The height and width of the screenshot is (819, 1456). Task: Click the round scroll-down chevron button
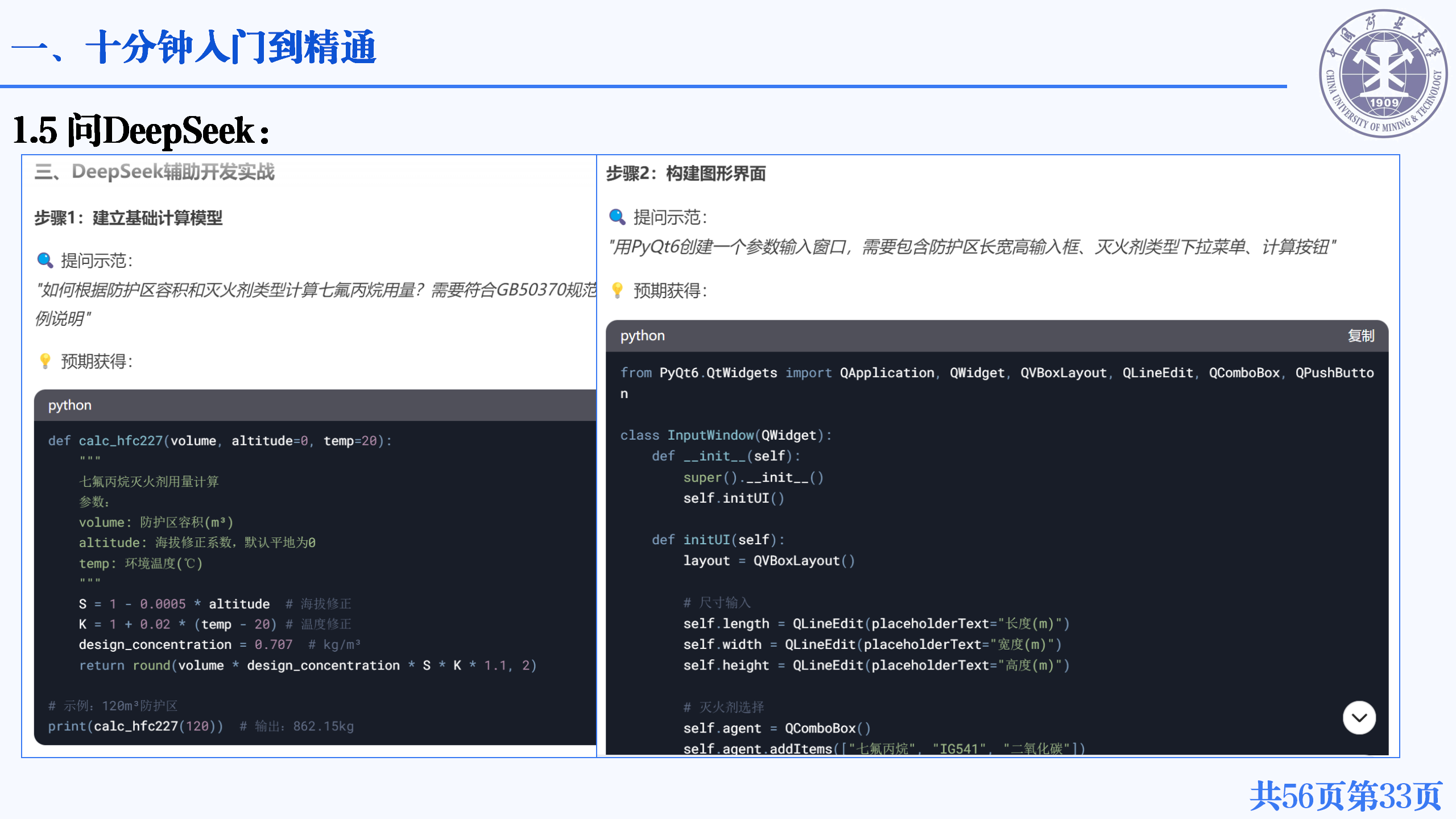point(1359,718)
